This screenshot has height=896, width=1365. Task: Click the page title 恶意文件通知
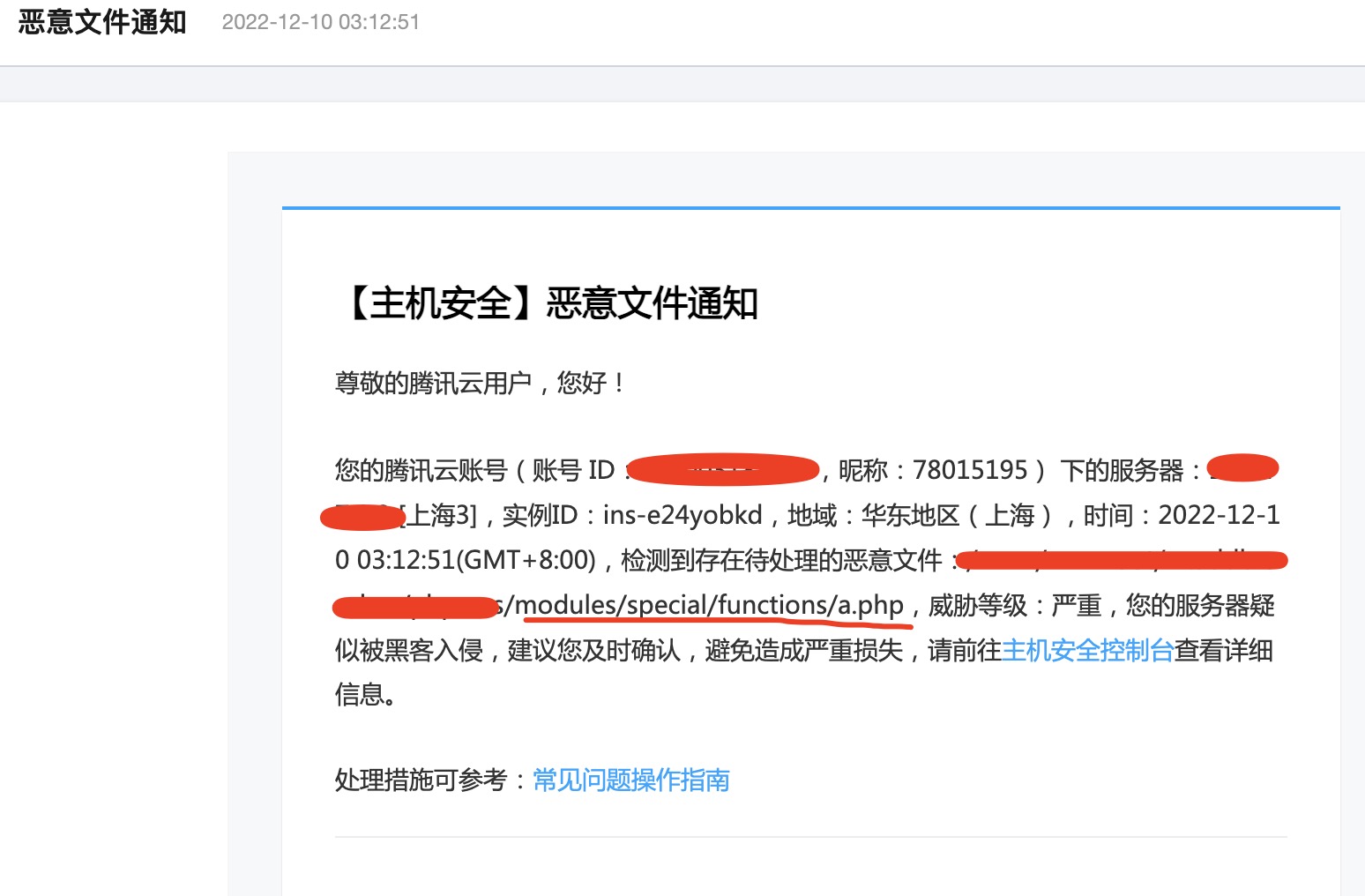pos(102,22)
